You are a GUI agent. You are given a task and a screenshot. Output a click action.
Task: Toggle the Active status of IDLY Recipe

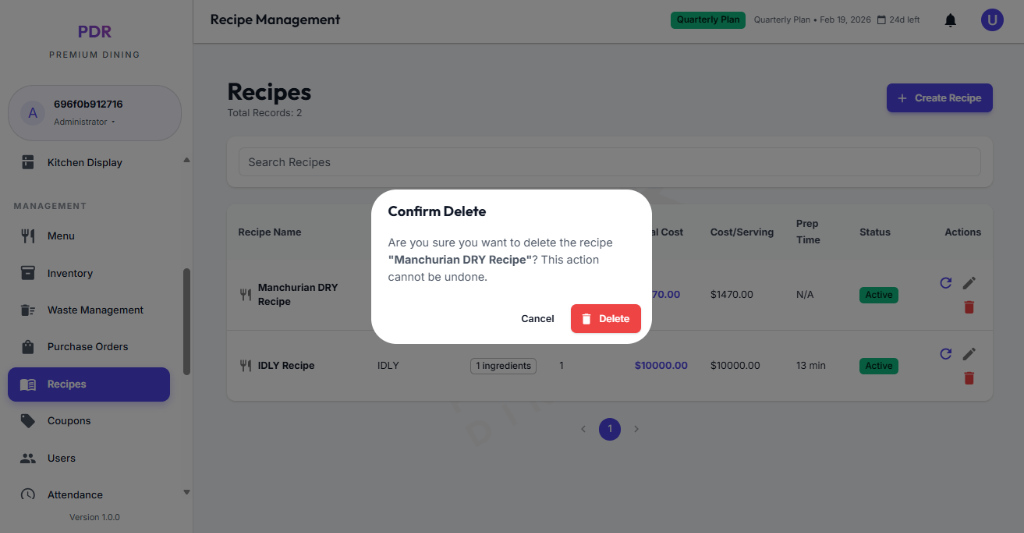878,366
